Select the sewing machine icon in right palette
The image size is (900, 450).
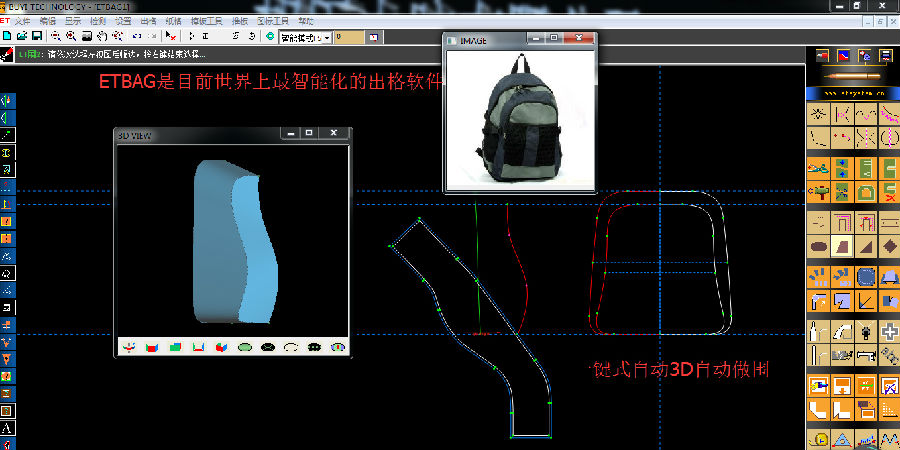(866, 355)
